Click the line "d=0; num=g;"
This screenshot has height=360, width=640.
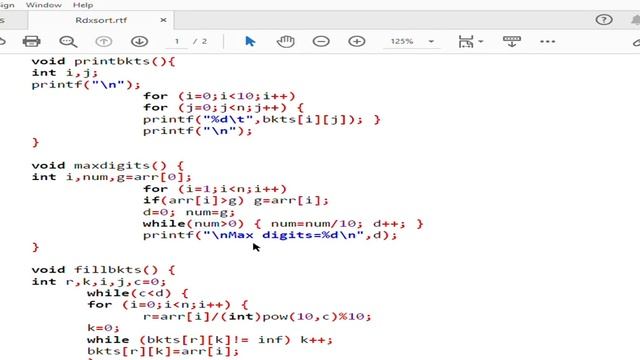click(x=189, y=212)
